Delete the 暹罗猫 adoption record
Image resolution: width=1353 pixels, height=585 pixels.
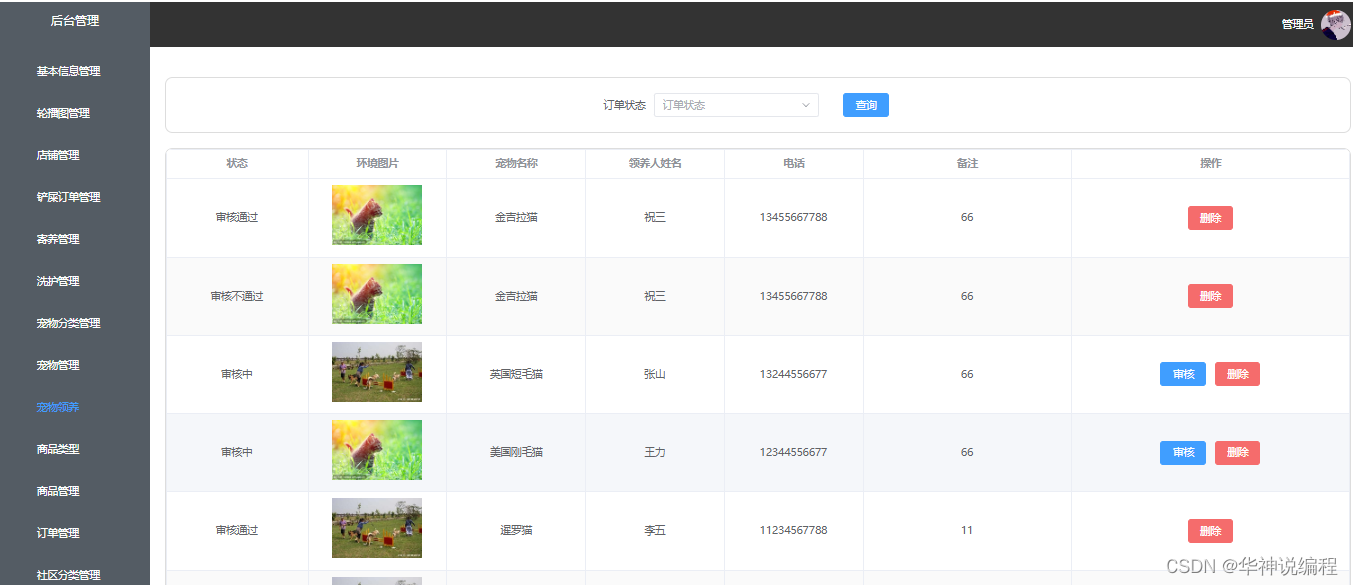[x=1210, y=531]
